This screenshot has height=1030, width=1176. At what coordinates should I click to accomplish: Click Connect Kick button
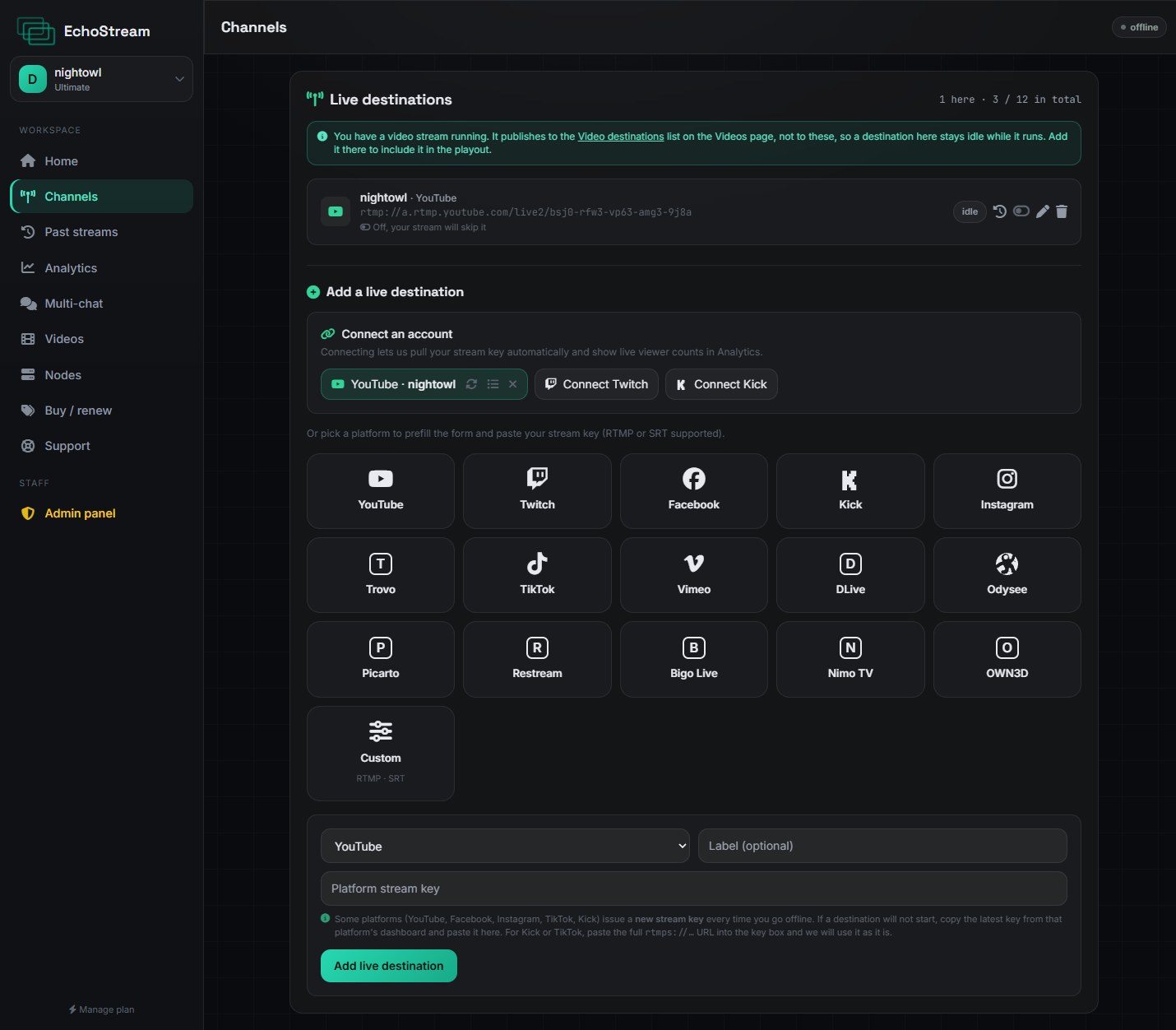coord(721,384)
